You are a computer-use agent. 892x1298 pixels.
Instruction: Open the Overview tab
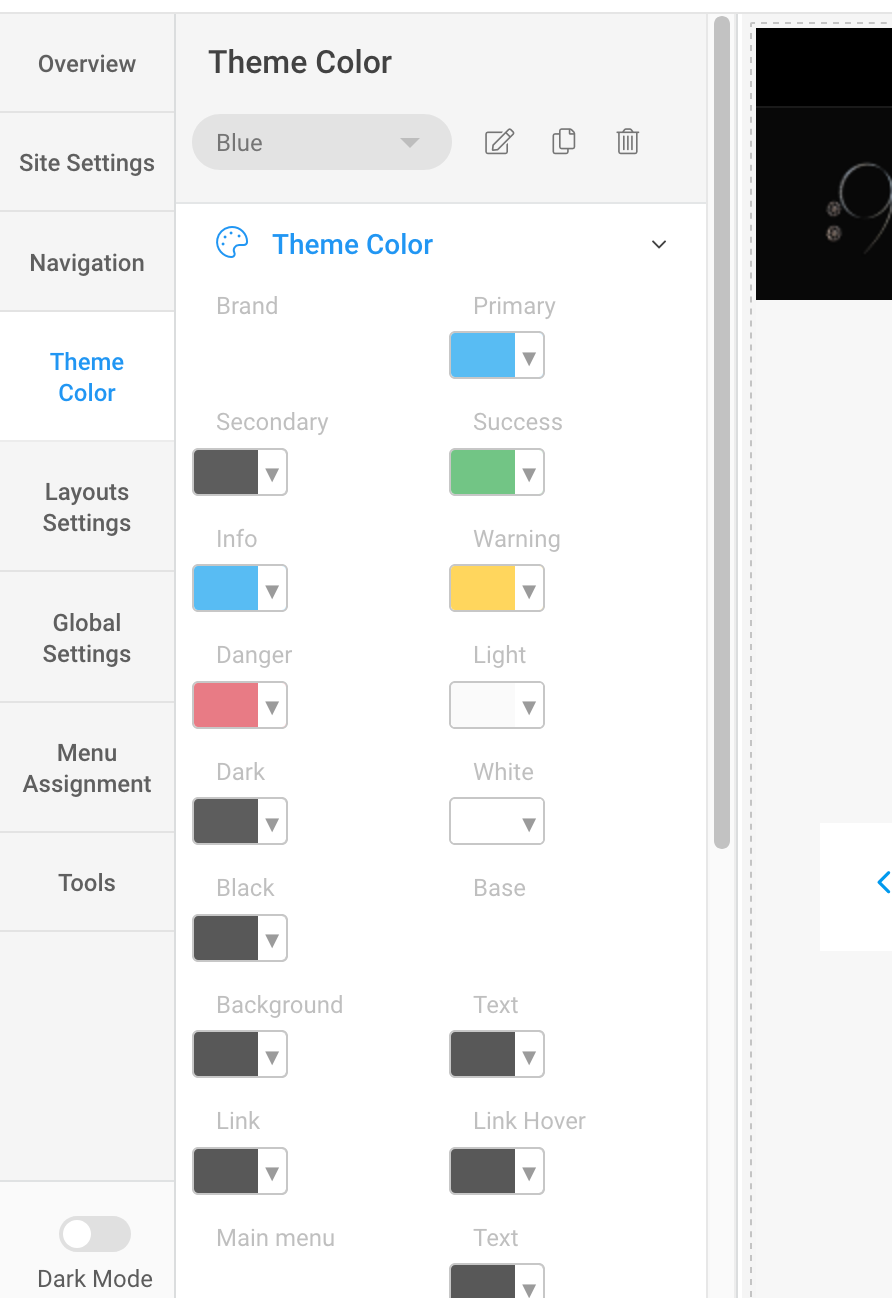87,63
